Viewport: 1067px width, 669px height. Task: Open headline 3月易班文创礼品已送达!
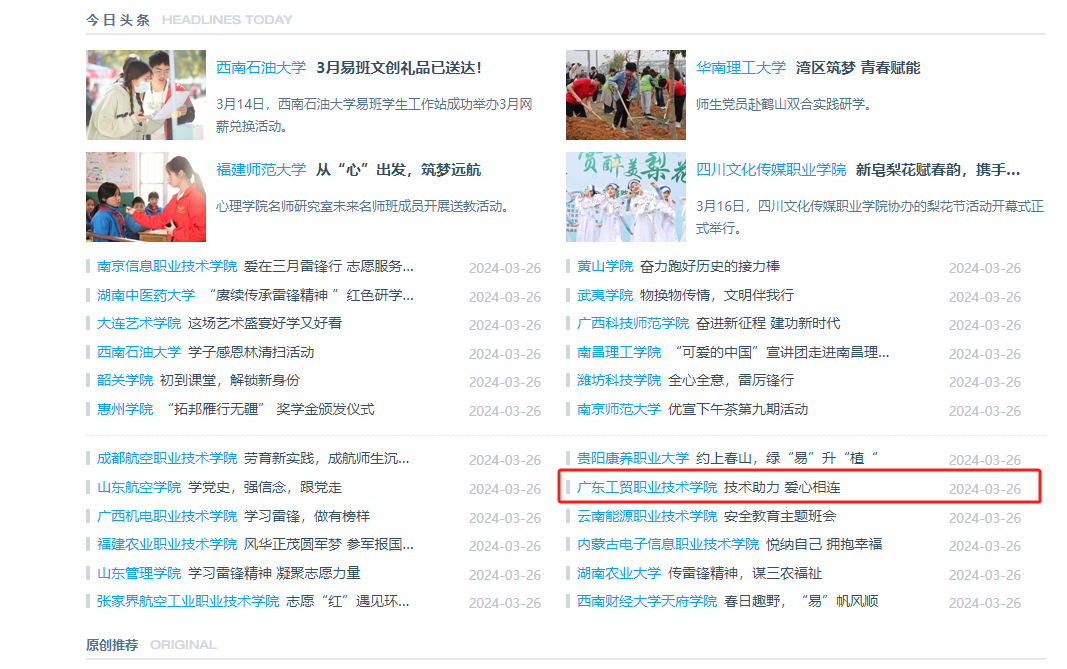[x=399, y=68]
